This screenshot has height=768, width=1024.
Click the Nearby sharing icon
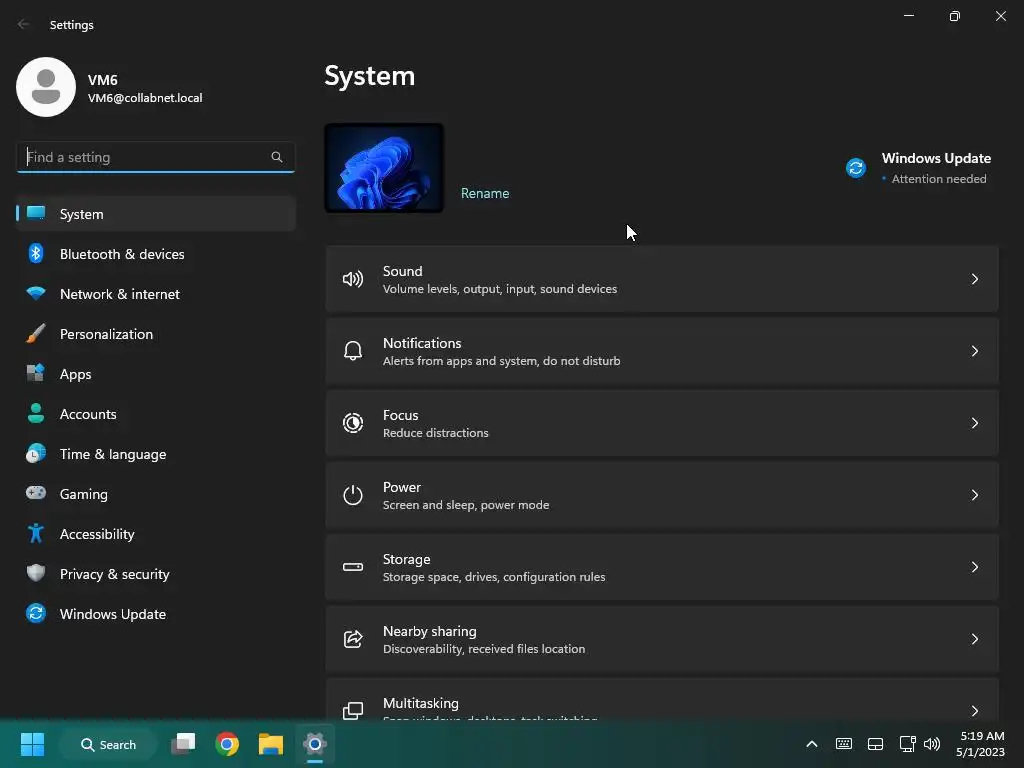coord(353,639)
